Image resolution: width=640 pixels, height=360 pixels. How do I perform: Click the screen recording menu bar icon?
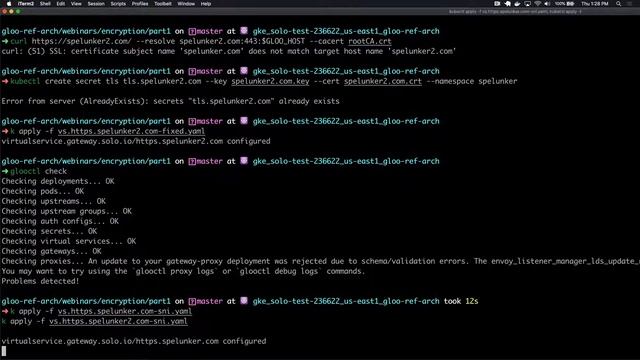(x=497, y=4)
